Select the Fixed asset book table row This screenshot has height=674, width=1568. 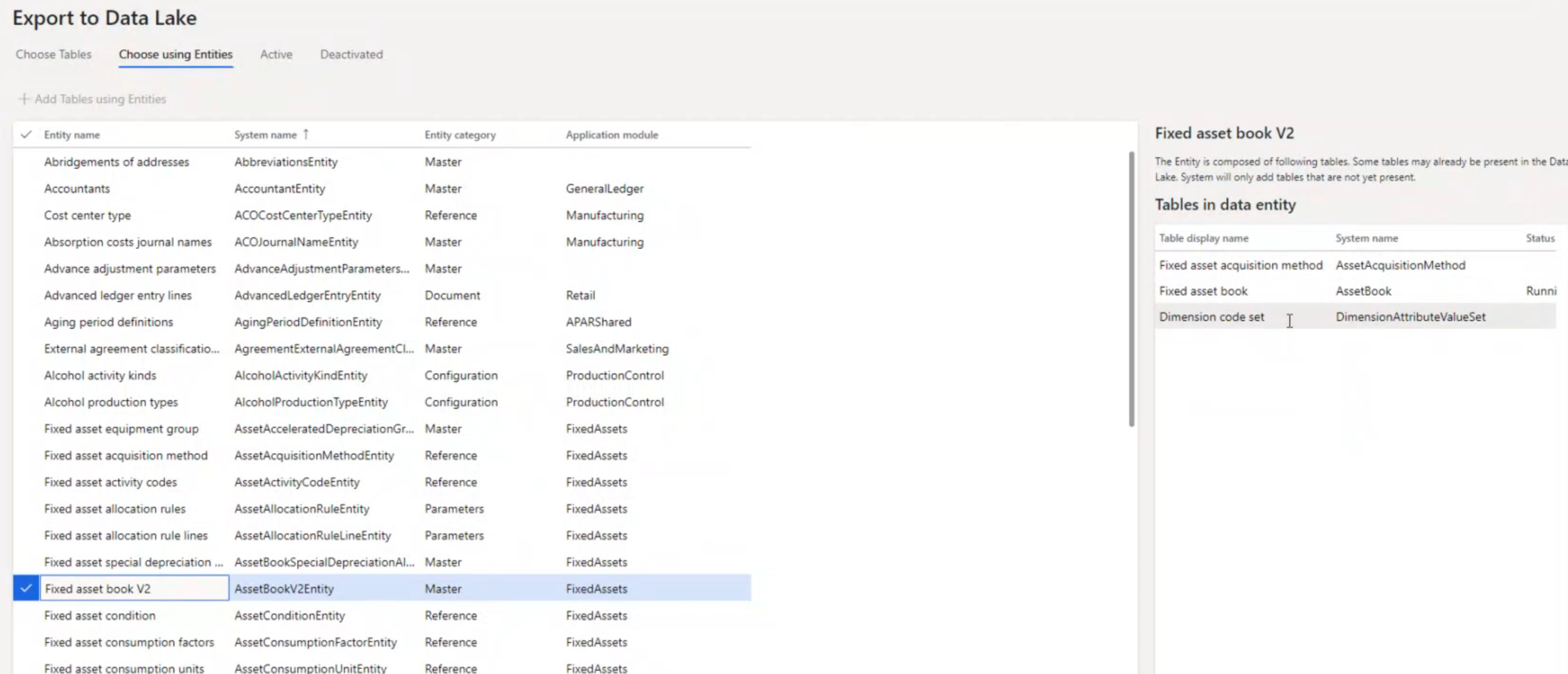(x=1355, y=291)
